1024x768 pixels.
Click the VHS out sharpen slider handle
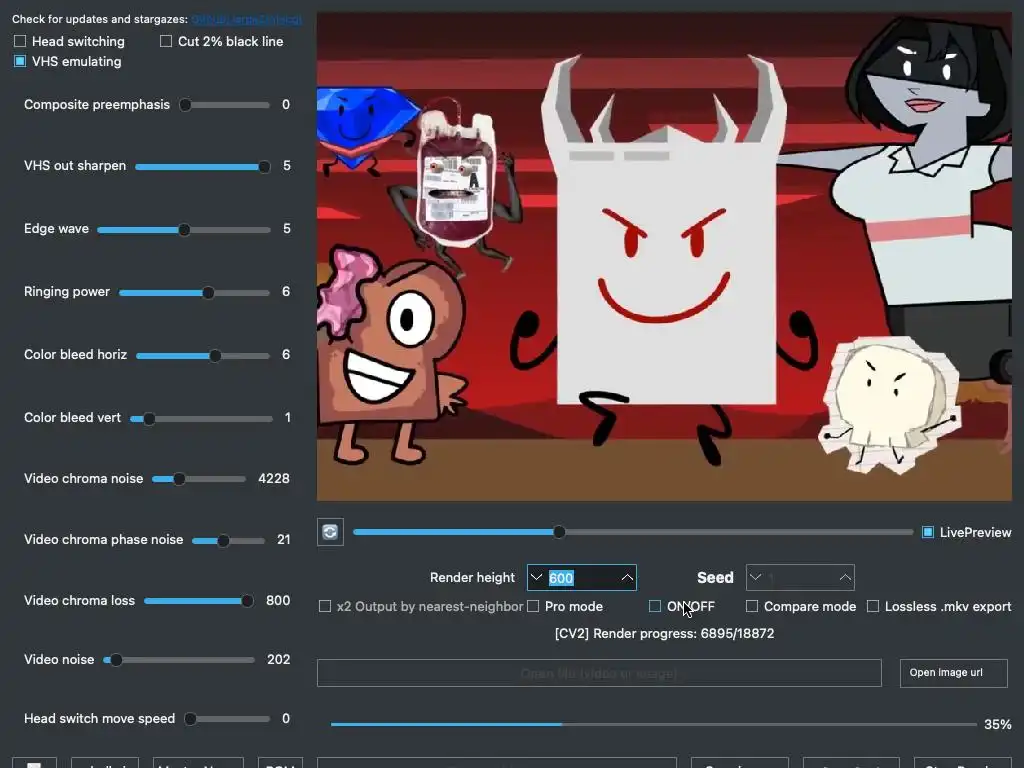pyautogui.click(x=264, y=167)
